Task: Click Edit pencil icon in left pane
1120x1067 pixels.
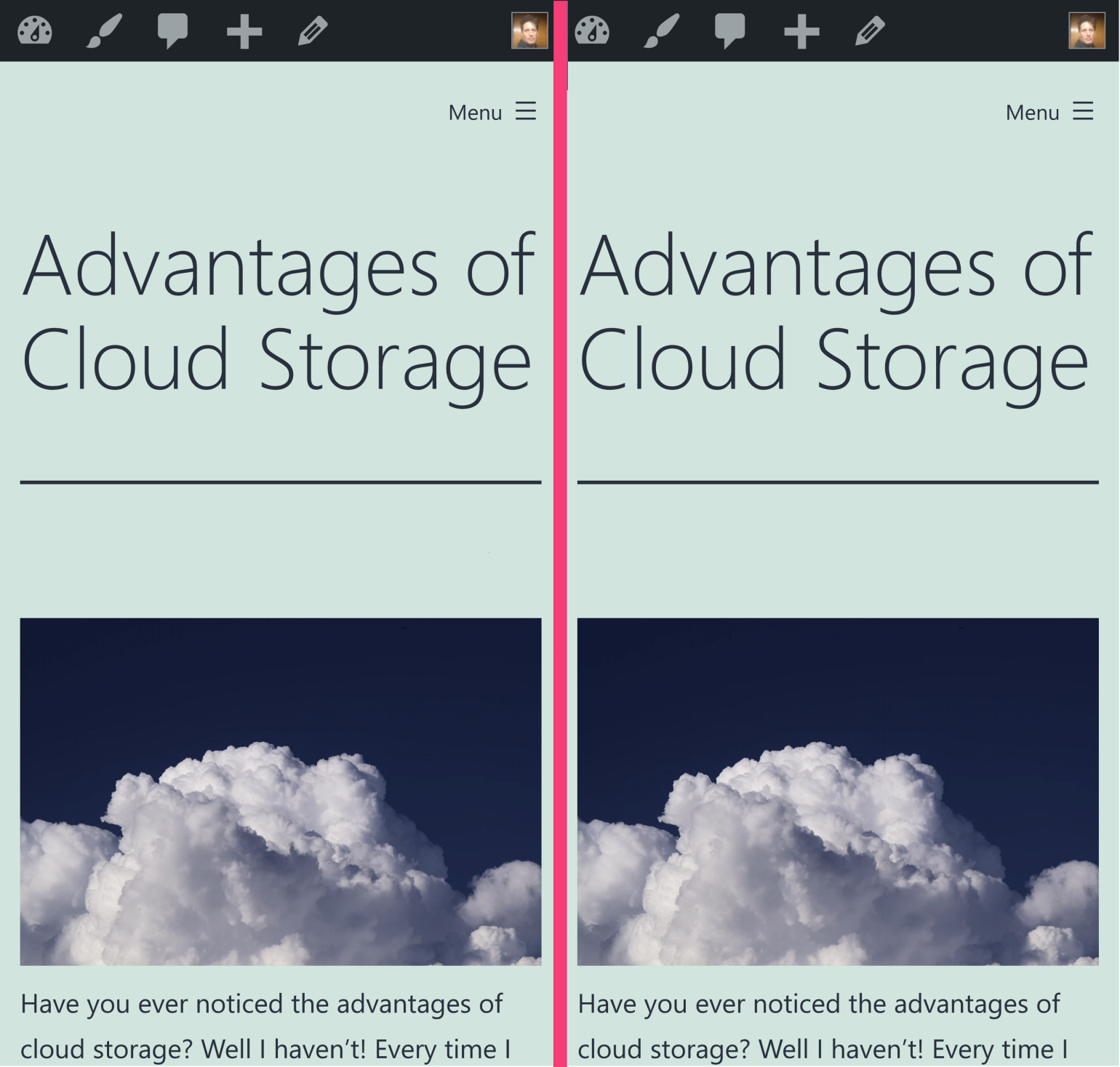Action: click(x=313, y=31)
